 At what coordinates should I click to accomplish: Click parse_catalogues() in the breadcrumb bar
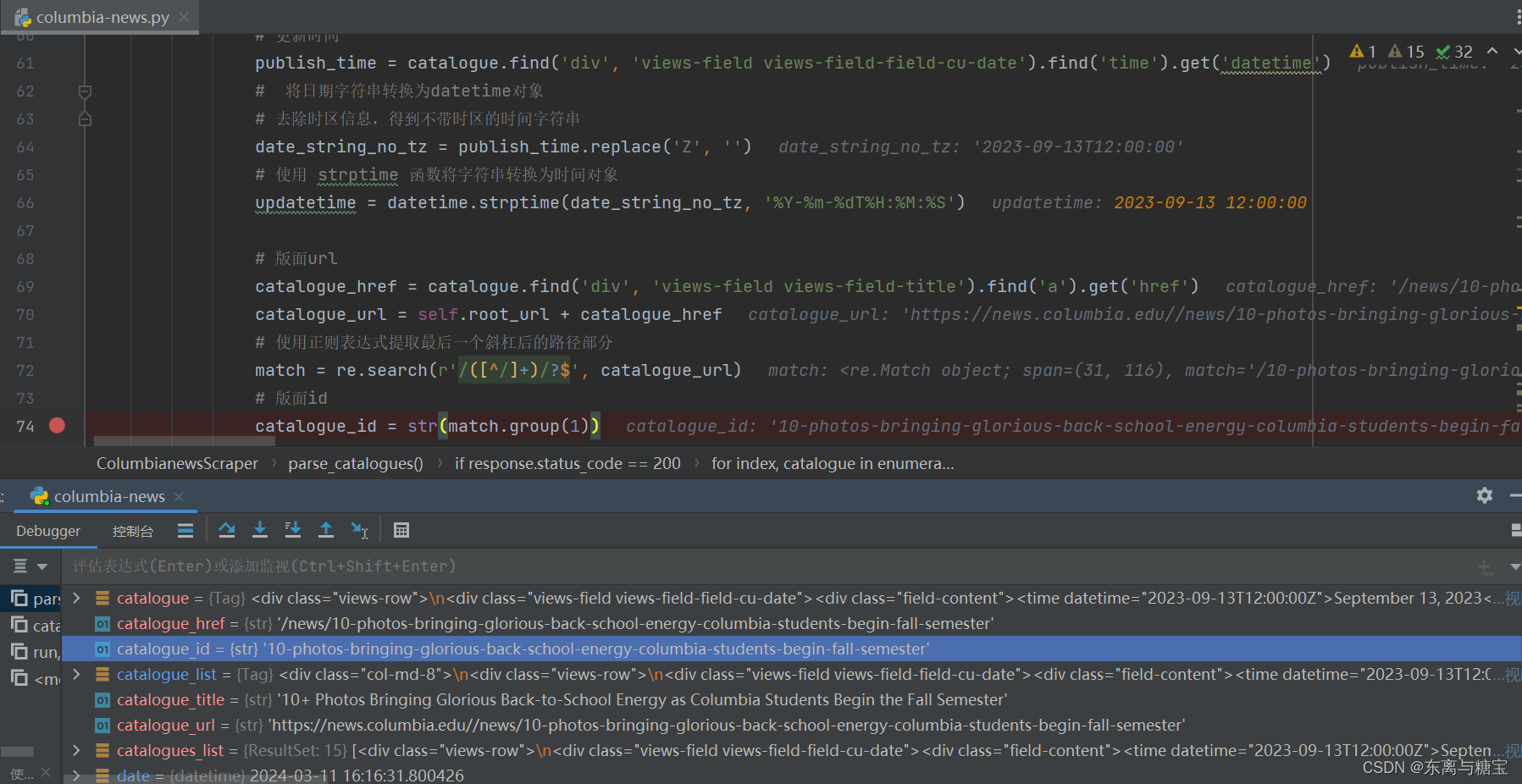click(x=356, y=463)
